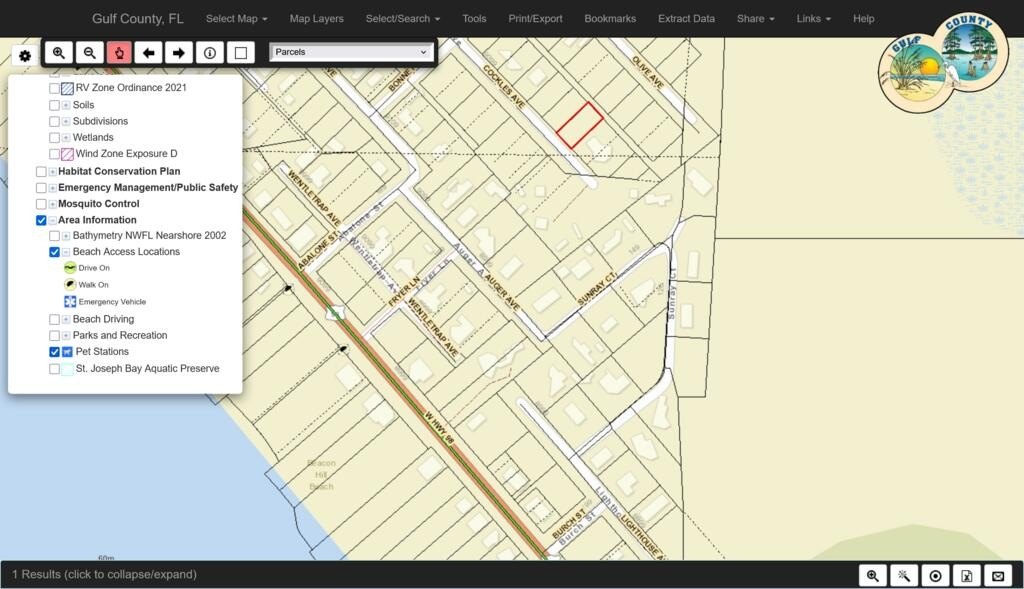1024x589 pixels.
Task: Click the RV Zone Ordinance hatch symbol
Action: [67, 88]
